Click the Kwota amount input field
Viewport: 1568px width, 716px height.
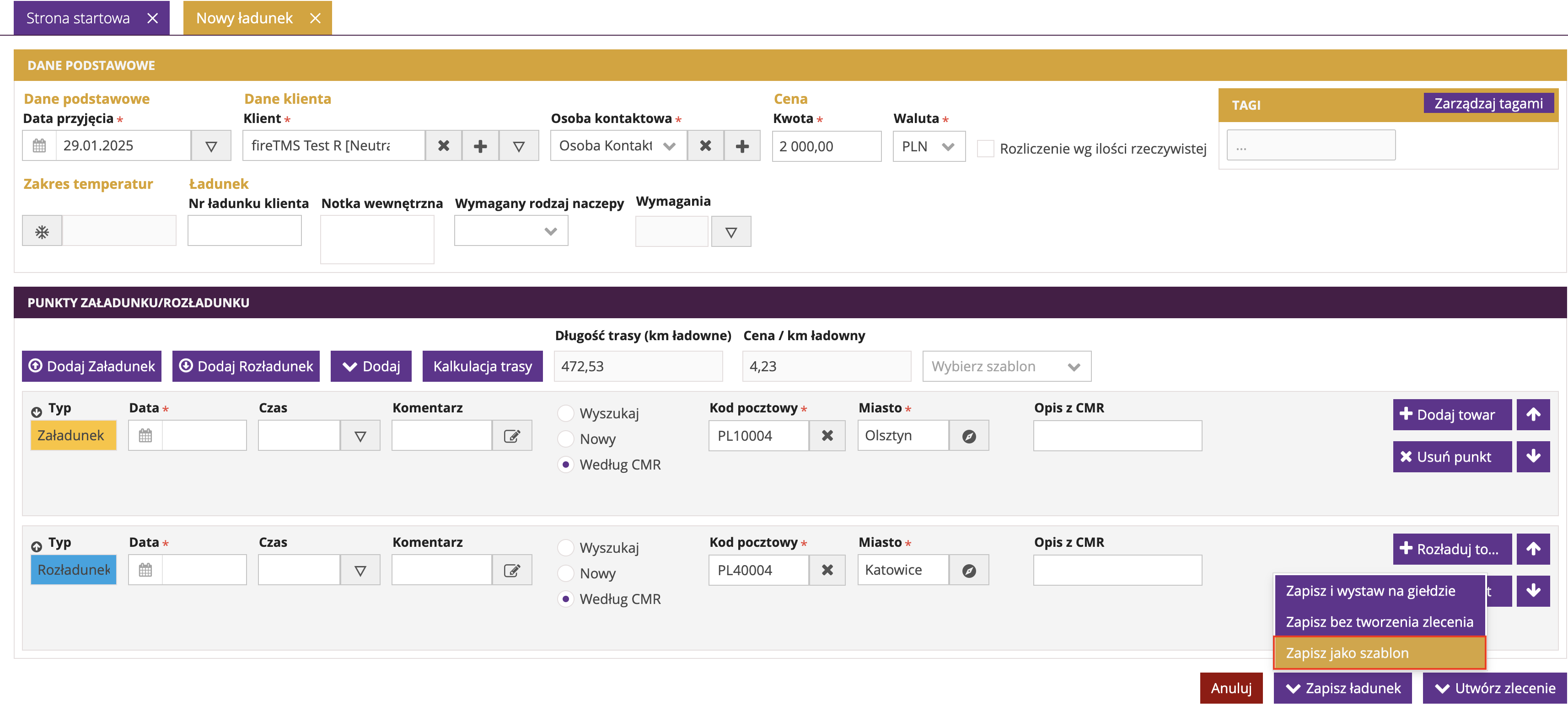826,147
